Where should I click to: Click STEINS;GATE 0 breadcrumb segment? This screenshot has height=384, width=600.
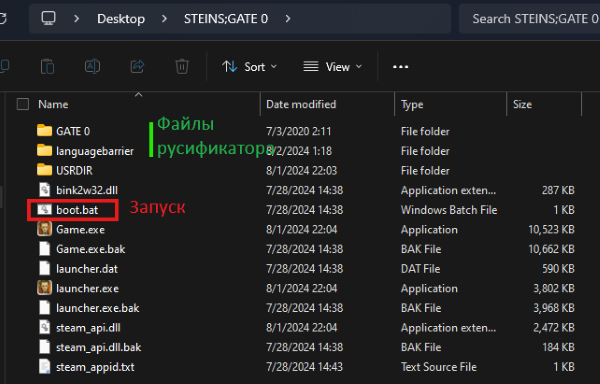(226, 19)
